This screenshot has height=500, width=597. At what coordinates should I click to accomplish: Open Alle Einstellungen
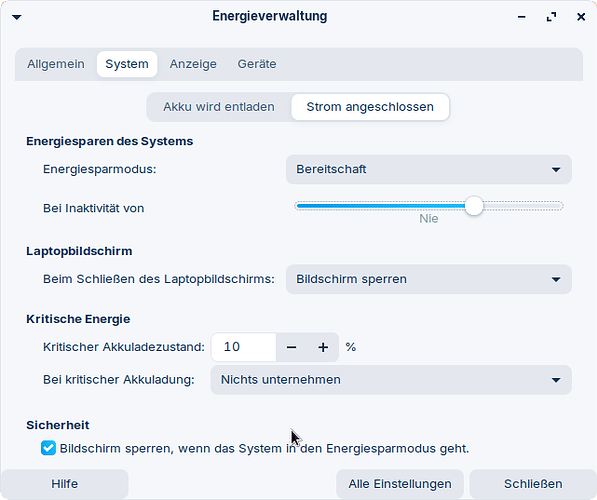400,484
